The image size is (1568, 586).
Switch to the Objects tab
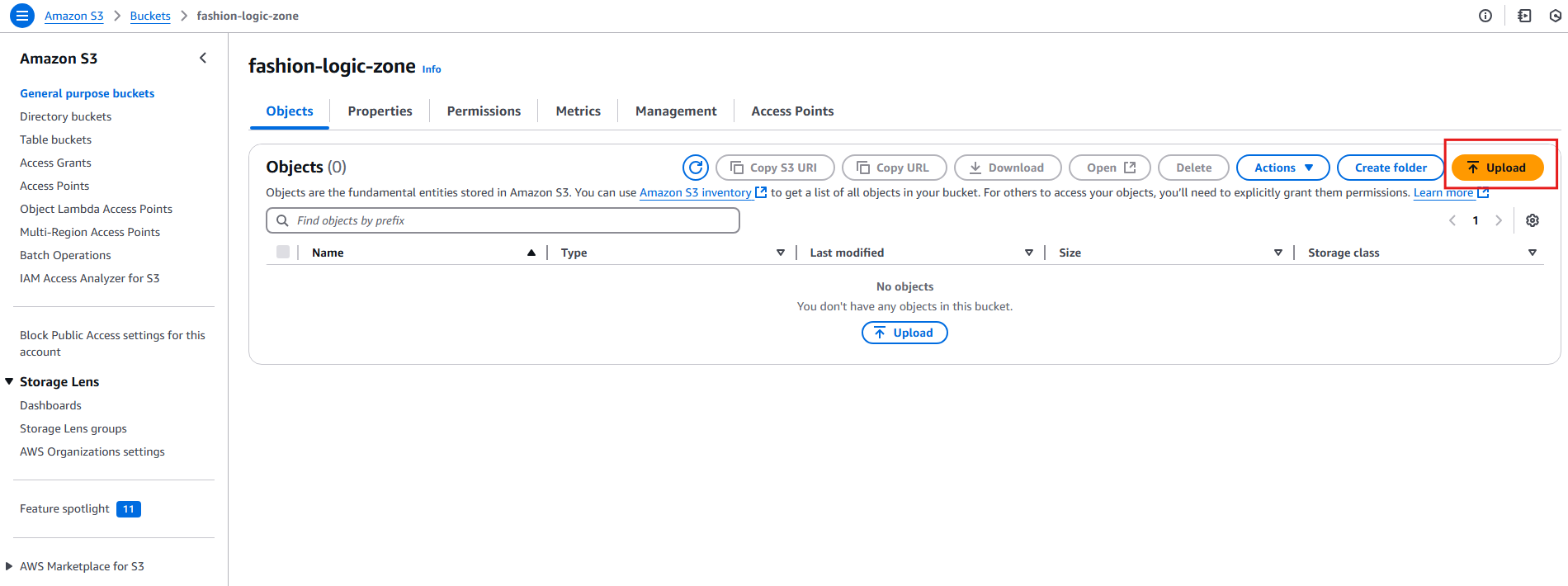(290, 111)
